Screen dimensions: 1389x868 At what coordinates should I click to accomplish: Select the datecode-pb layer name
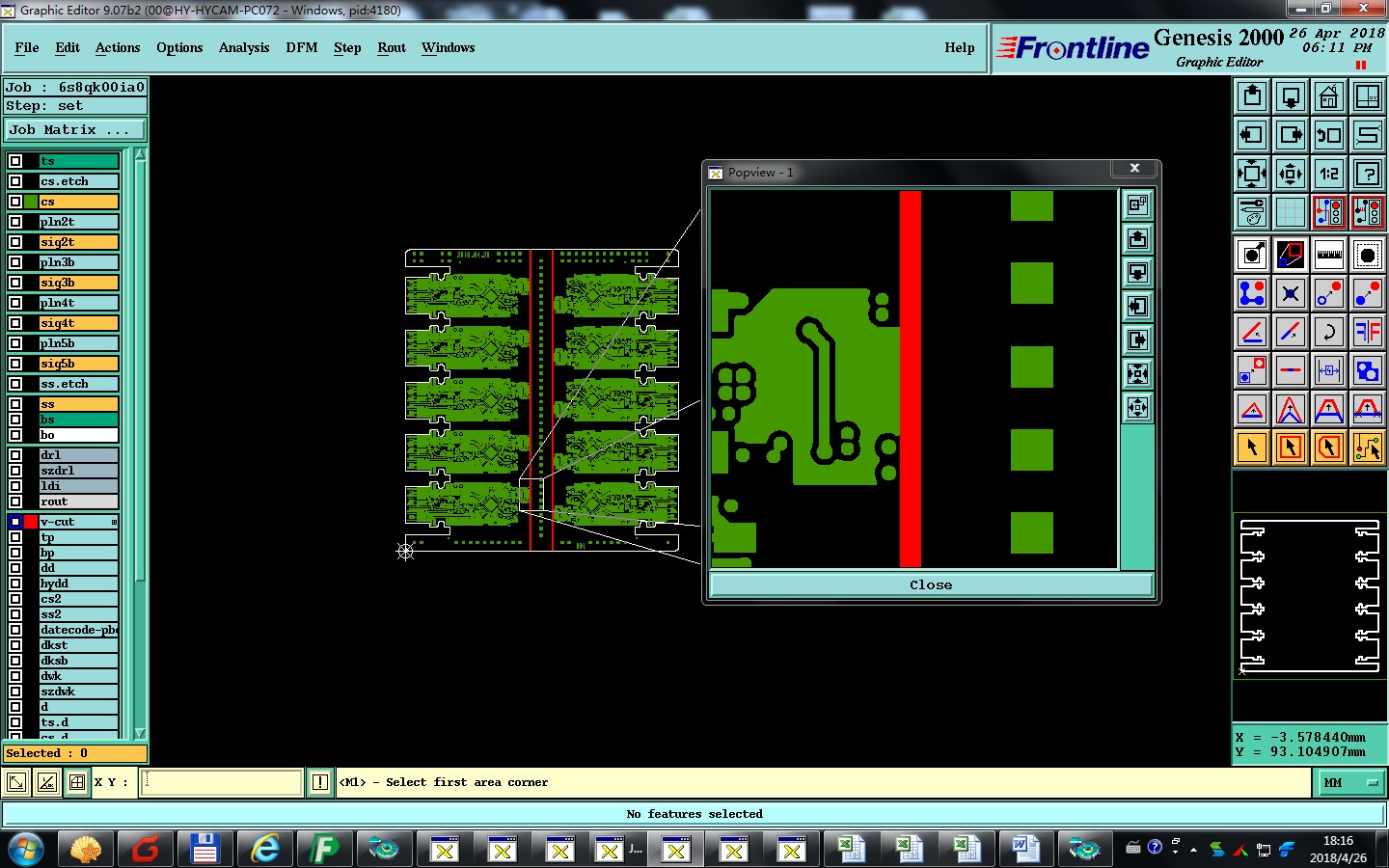pyautogui.click(x=79, y=630)
